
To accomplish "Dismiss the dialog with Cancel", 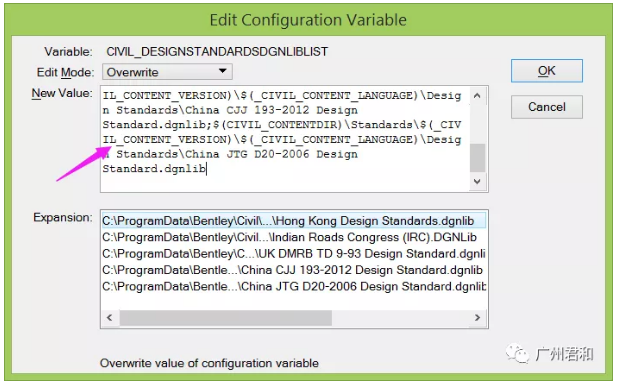I will click(546, 107).
